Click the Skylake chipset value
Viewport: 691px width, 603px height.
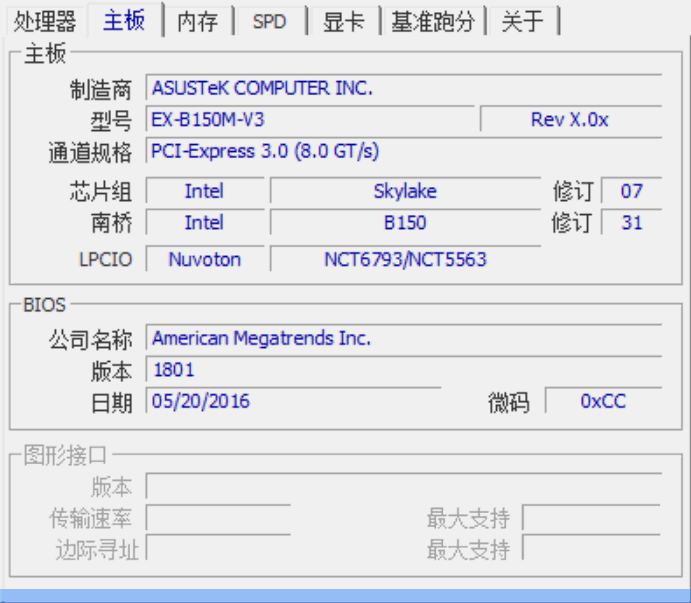405,191
